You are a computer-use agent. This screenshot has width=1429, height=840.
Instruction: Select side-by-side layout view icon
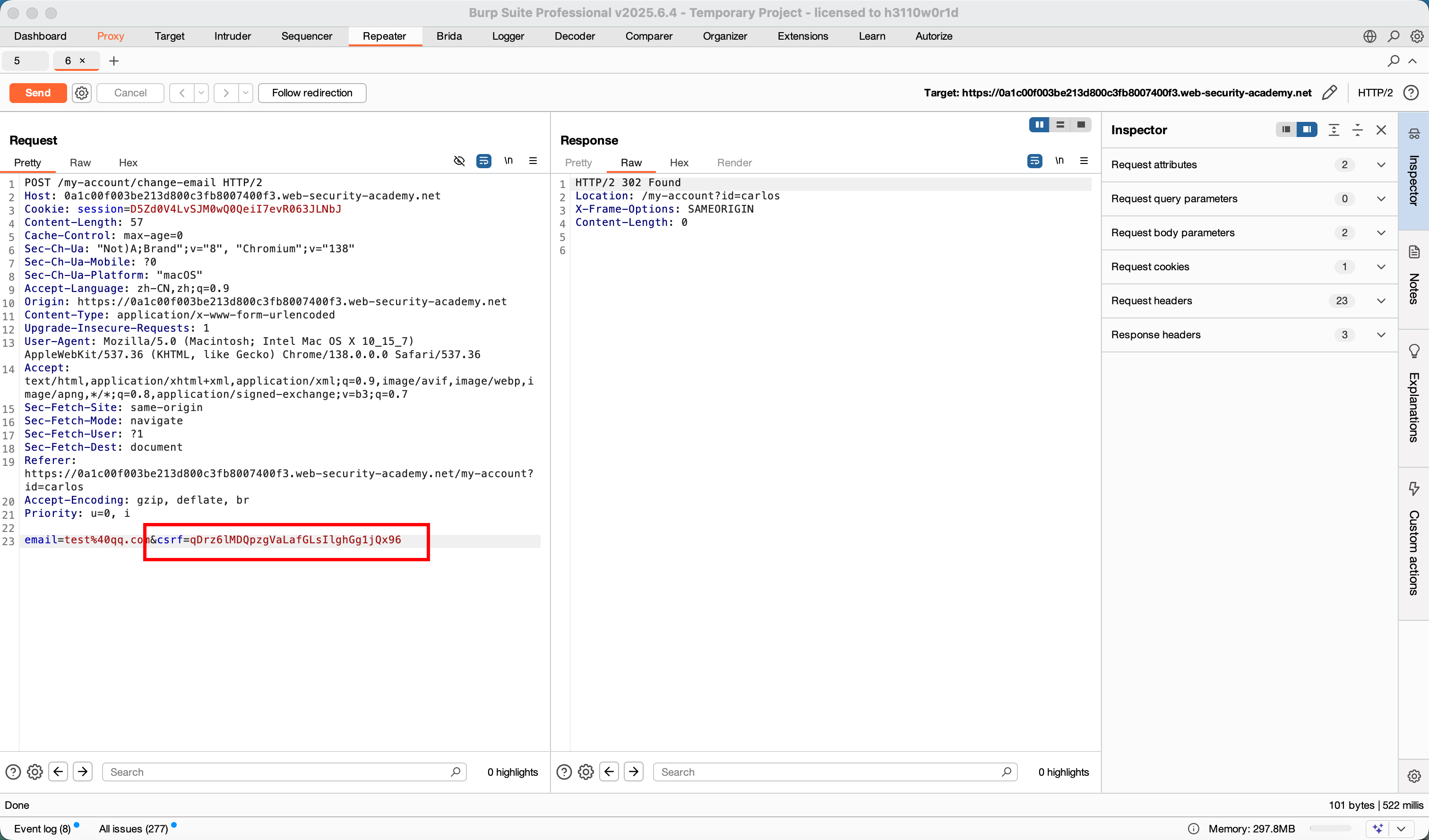(1039, 125)
